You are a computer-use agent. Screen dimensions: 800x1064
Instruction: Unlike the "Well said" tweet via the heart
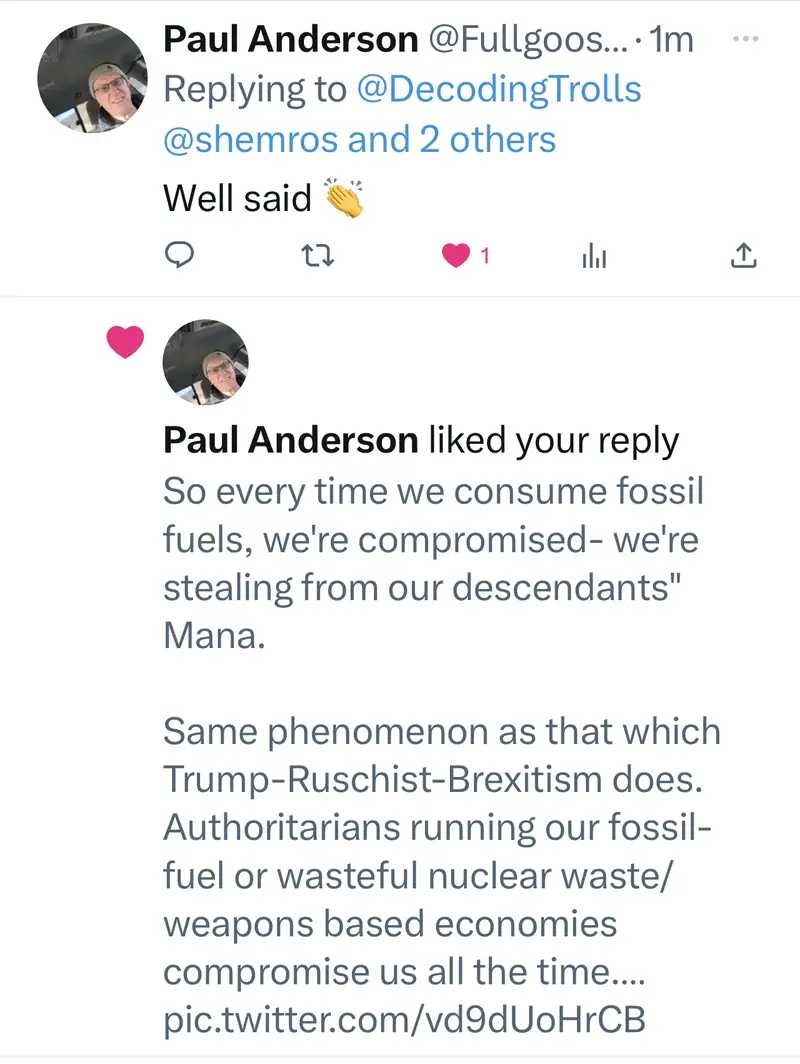pyautogui.click(x=456, y=257)
